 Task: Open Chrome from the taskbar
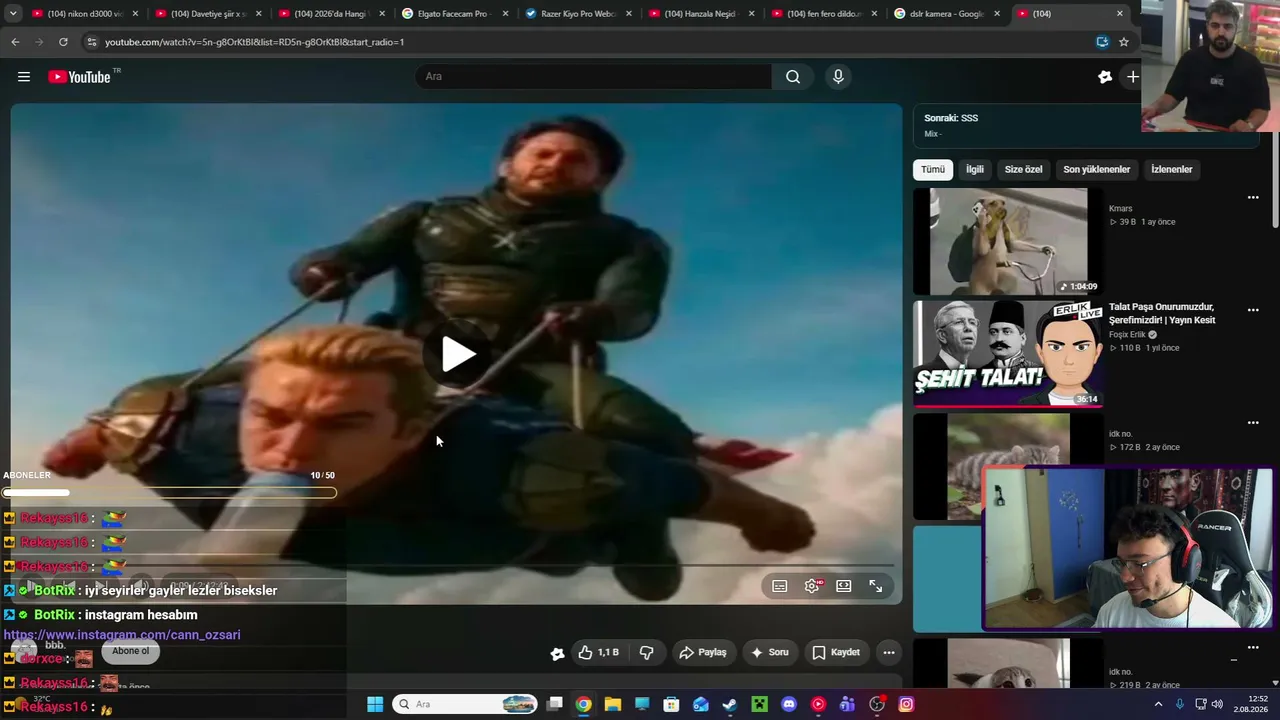[584, 704]
